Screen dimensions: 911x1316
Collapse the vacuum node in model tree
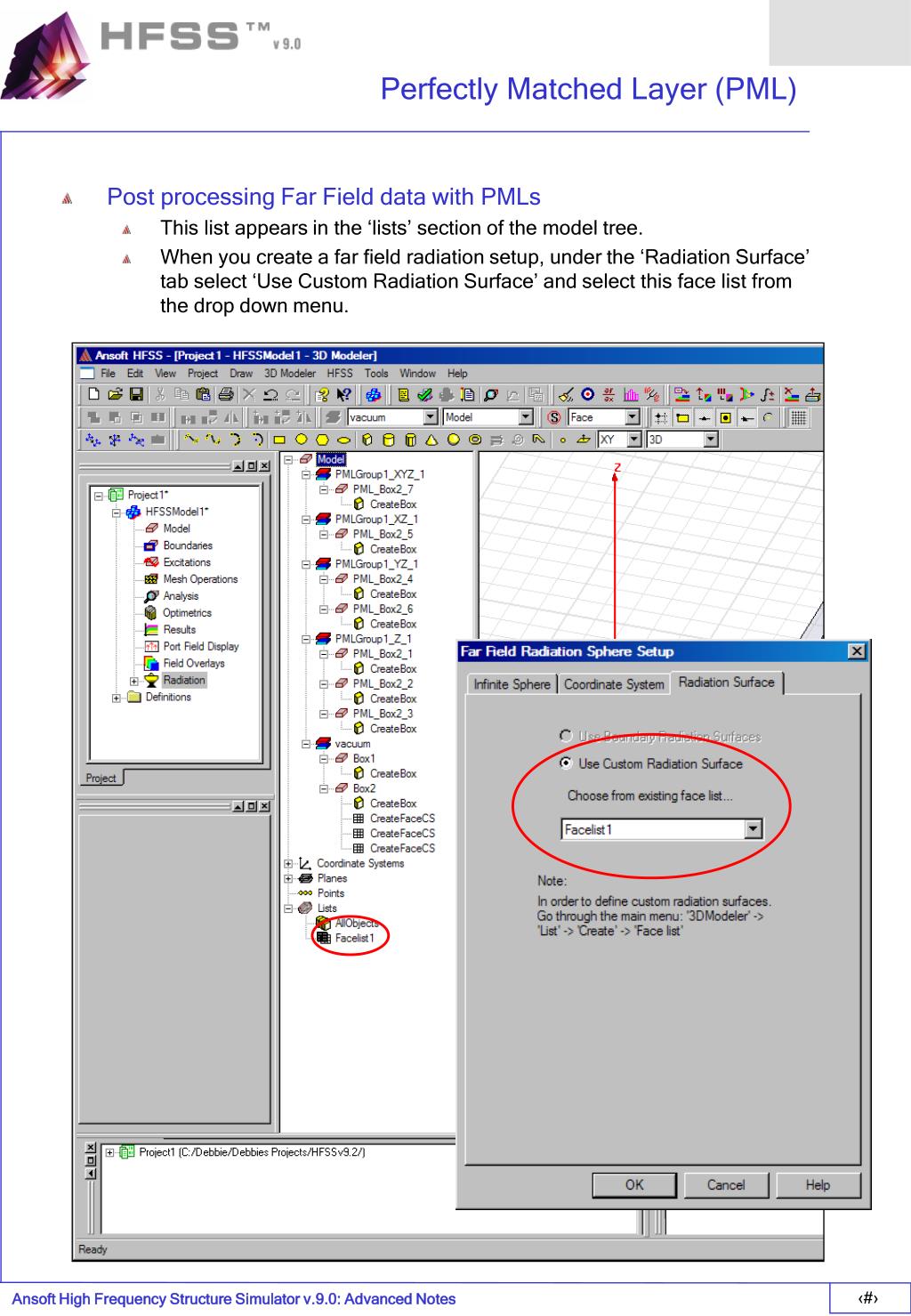306,744
